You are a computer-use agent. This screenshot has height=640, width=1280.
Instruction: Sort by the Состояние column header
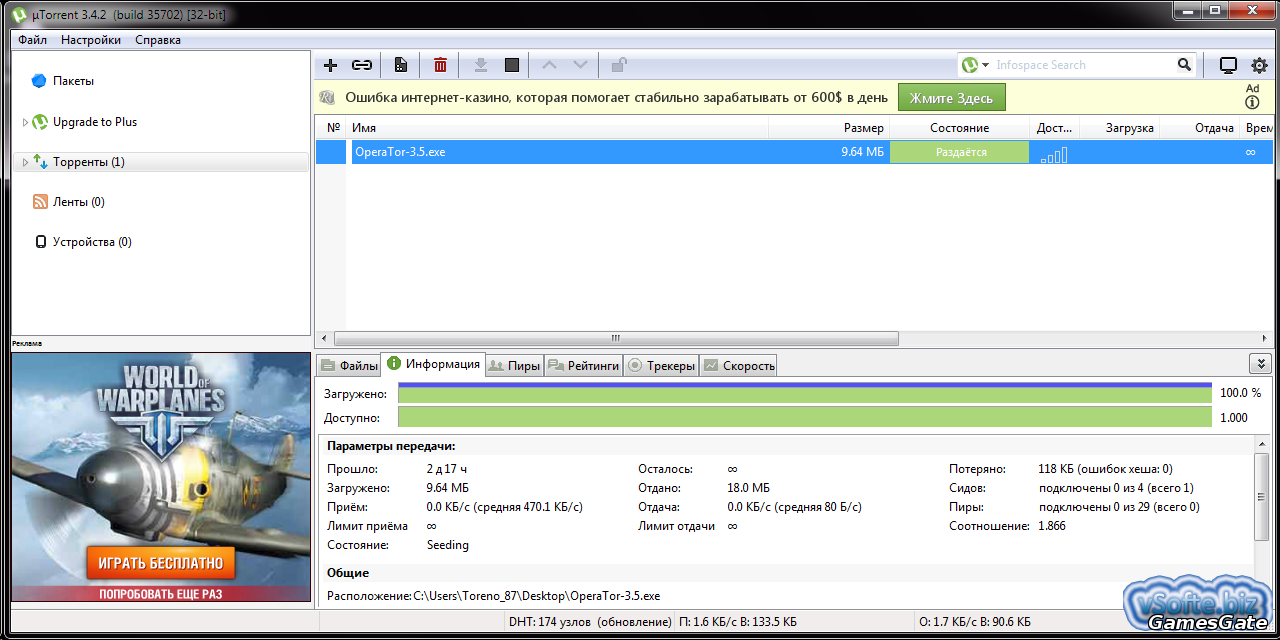[959, 128]
